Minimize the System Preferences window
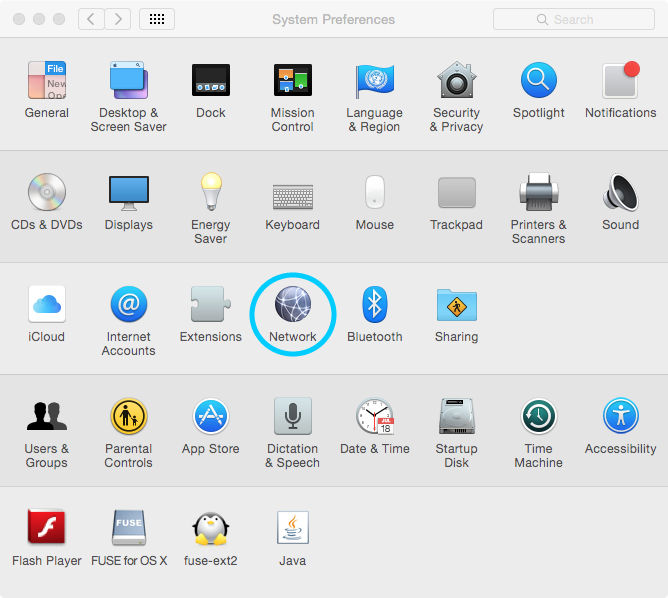The width and height of the screenshot is (668, 598). click(x=39, y=19)
